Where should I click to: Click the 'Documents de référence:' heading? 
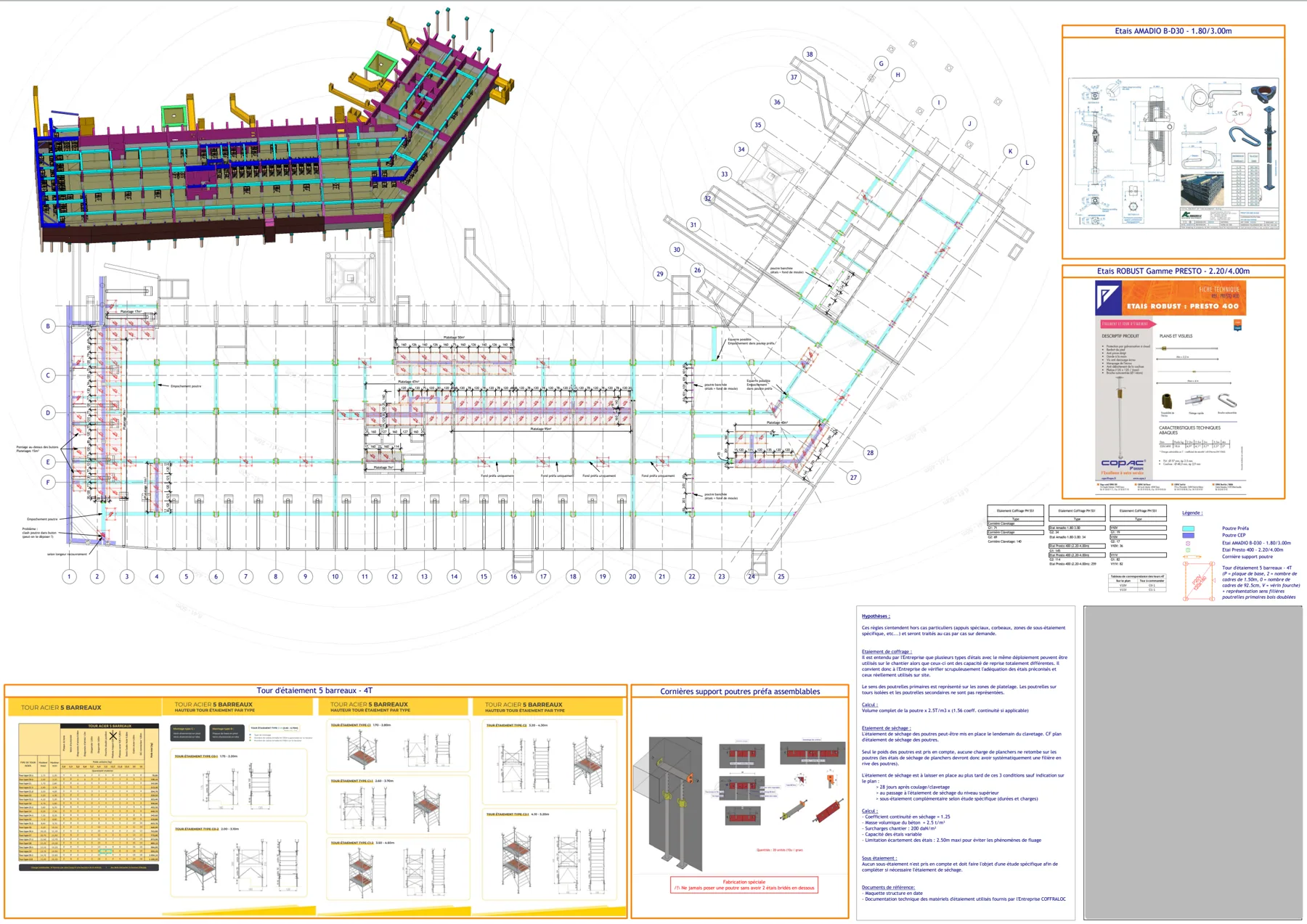pyautogui.click(x=889, y=887)
